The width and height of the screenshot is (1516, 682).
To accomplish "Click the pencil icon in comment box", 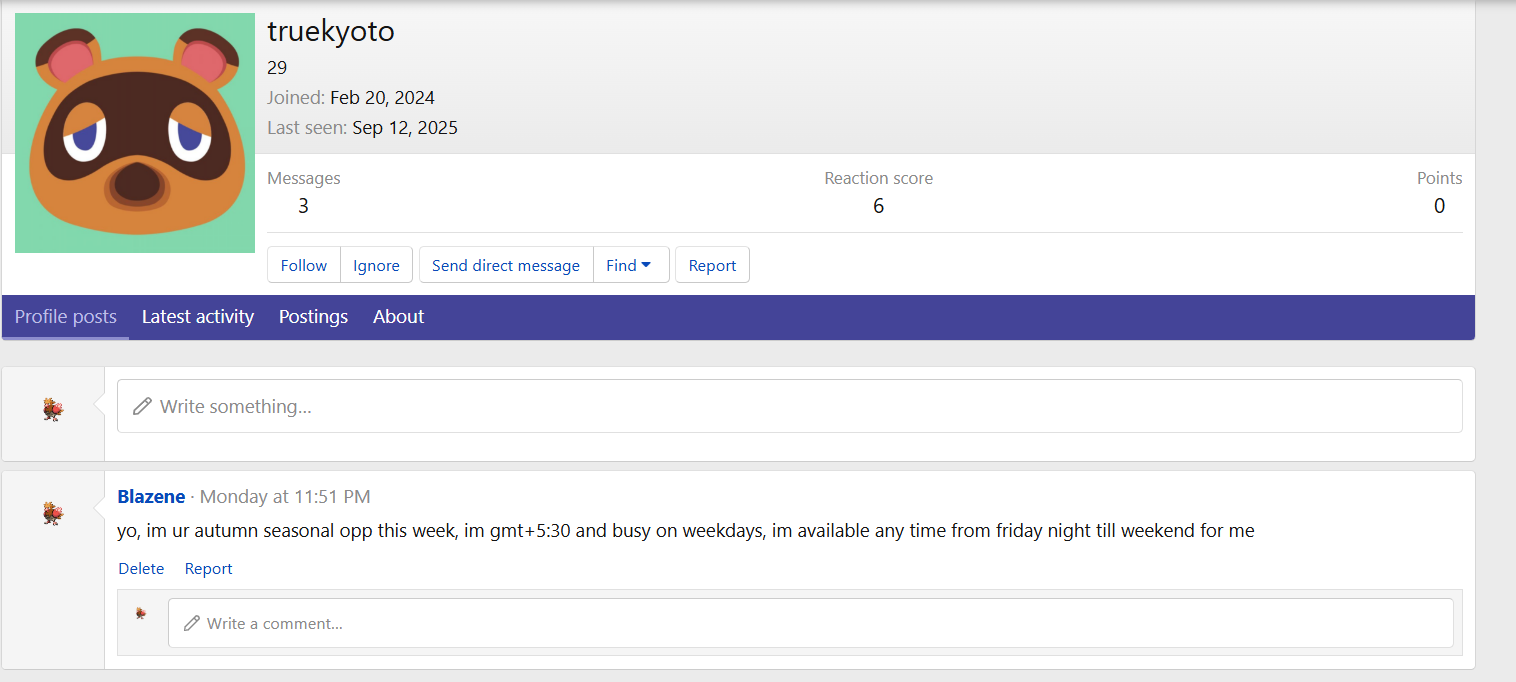I will (192, 623).
